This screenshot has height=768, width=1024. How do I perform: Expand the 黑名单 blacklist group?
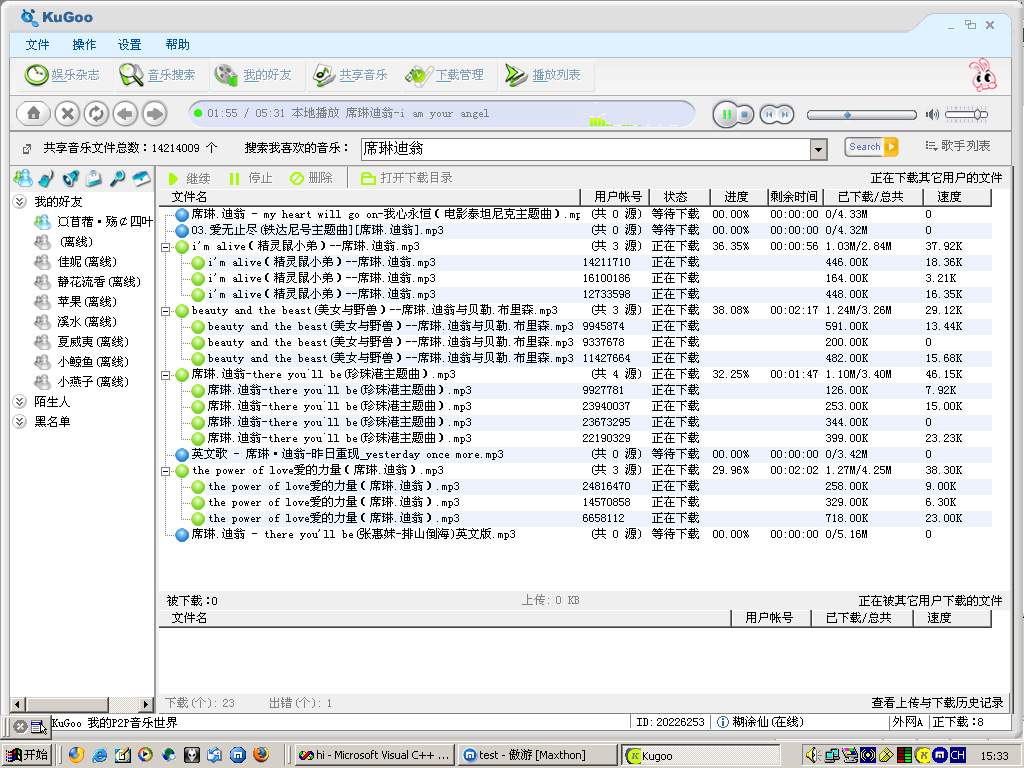click(x=20, y=422)
